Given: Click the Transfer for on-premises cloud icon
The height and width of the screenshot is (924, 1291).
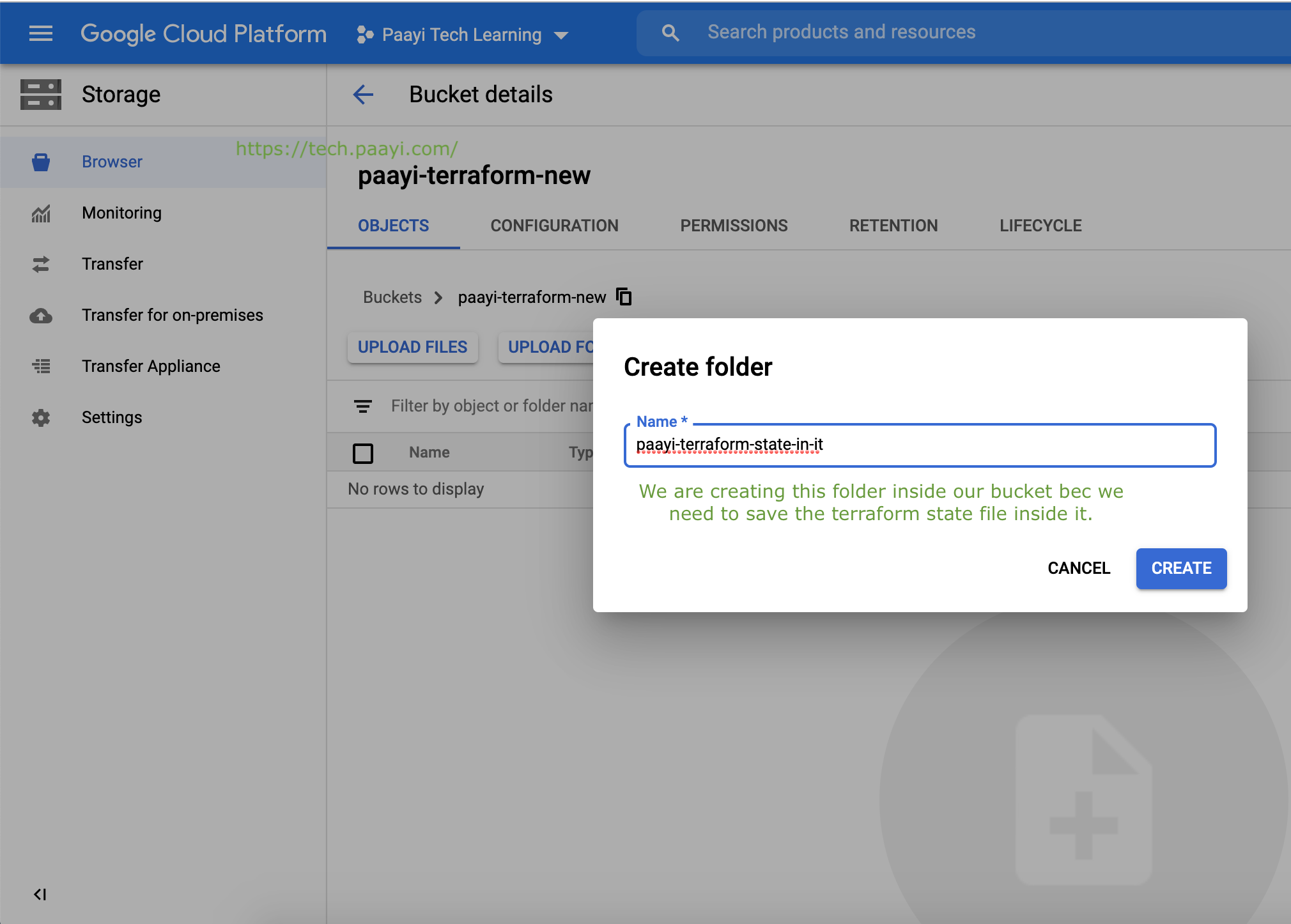Looking at the screenshot, I should (41, 316).
